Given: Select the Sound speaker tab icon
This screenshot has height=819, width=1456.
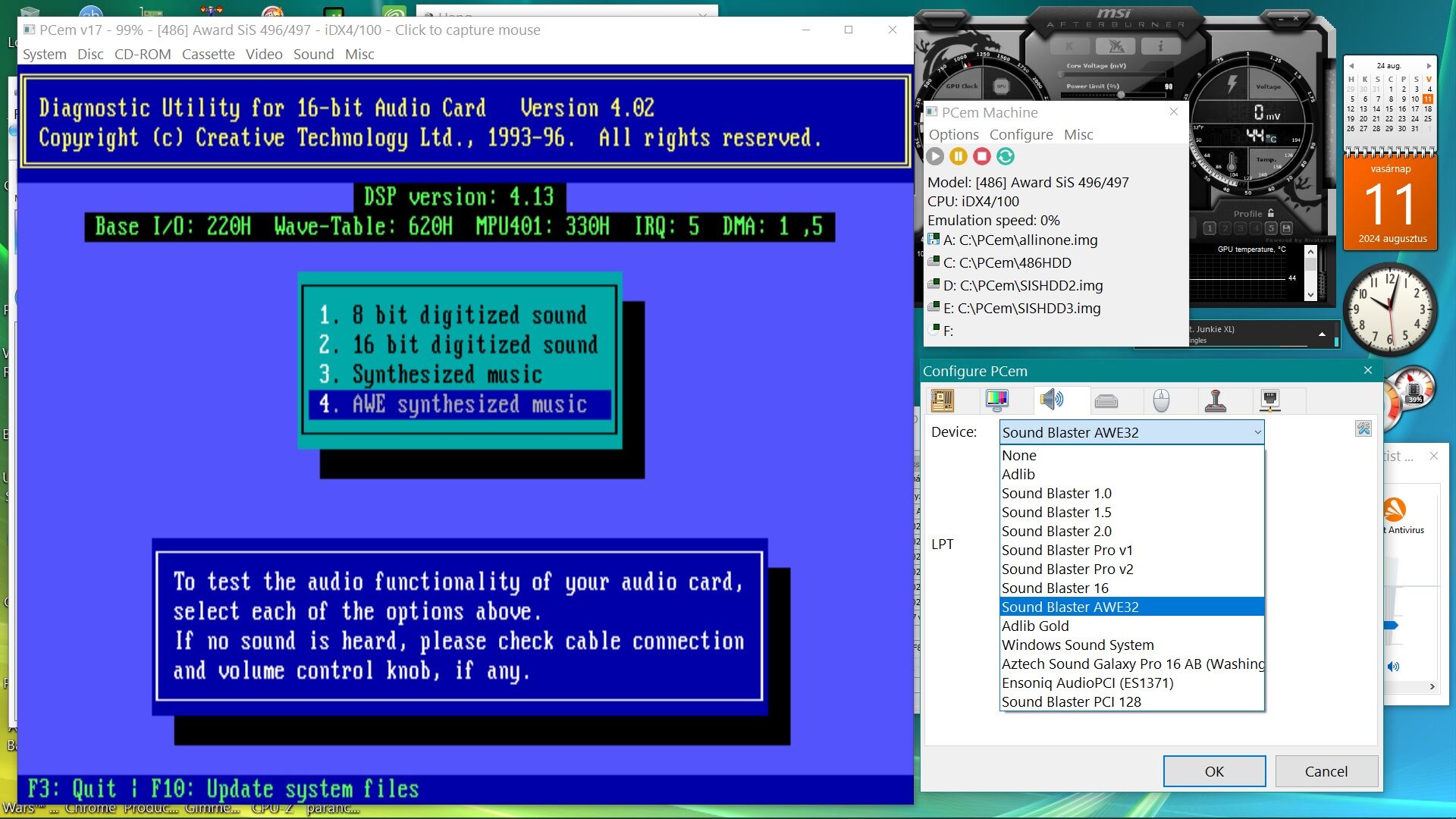Looking at the screenshot, I should tap(1052, 400).
